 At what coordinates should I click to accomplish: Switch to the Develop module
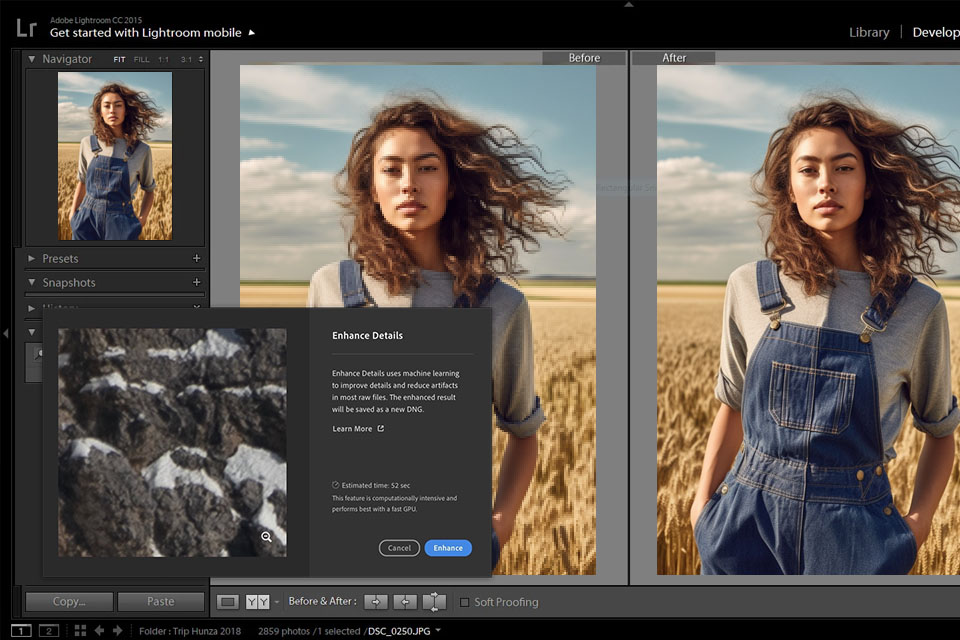[x=936, y=32]
